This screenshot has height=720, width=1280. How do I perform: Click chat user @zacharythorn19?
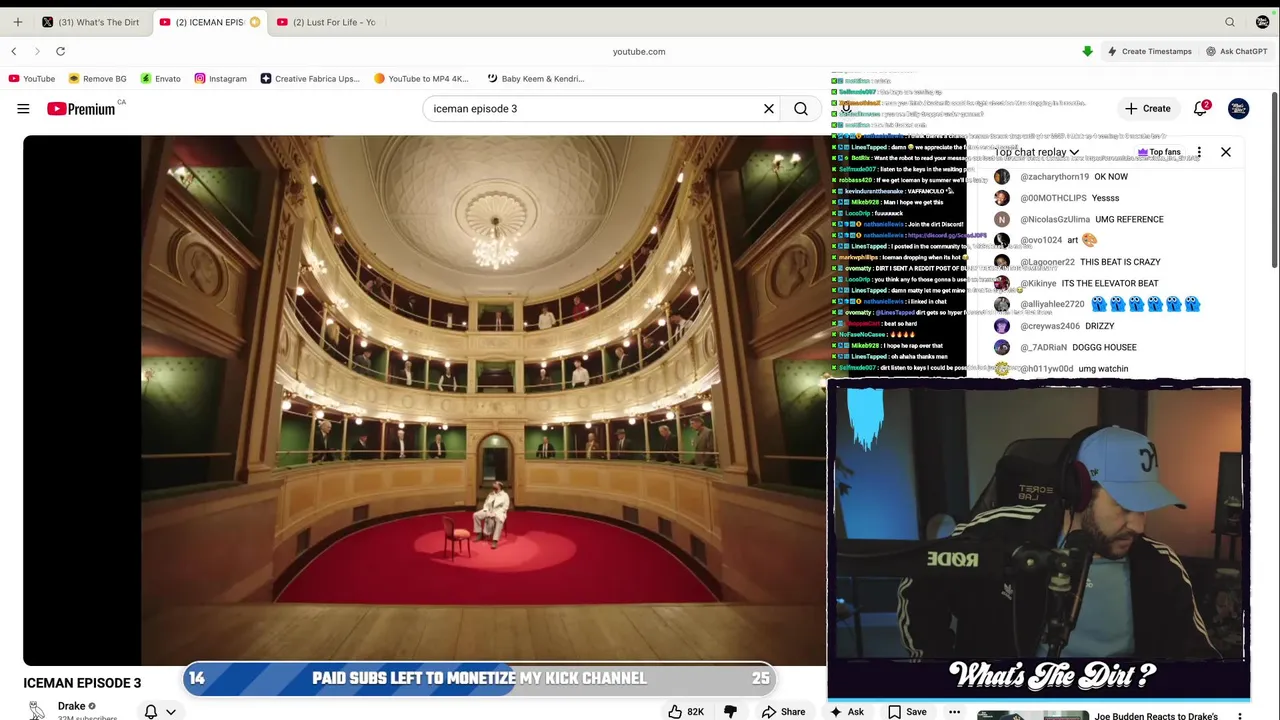click(1054, 177)
